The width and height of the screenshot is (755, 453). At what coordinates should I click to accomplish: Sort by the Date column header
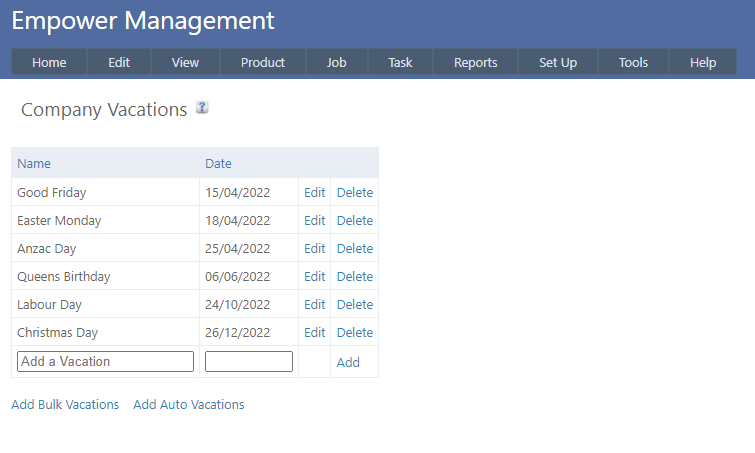[218, 164]
